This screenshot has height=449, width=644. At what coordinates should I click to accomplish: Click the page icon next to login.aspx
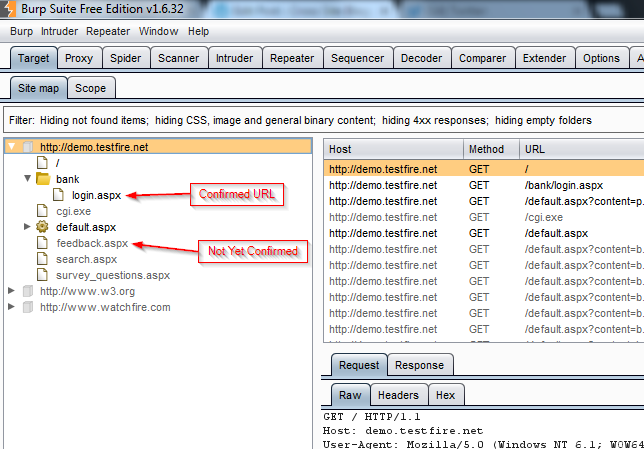[59, 195]
